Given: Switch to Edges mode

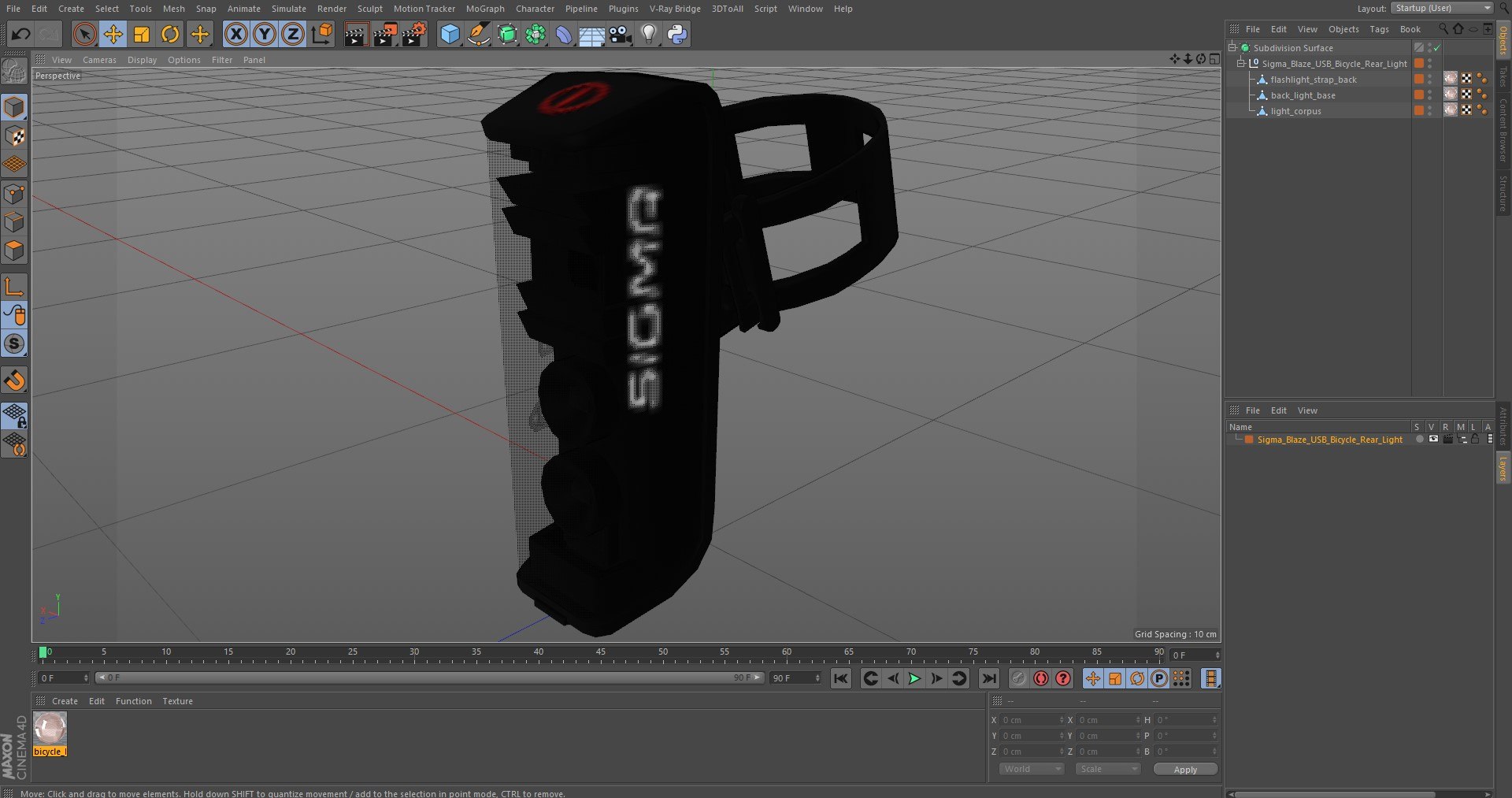Looking at the screenshot, I should [14, 222].
